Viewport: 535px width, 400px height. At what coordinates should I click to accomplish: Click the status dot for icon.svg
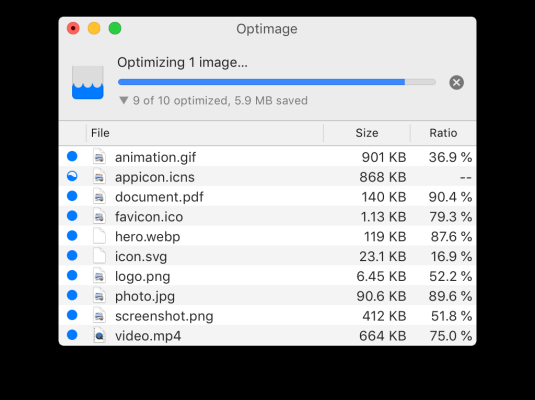[x=72, y=255]
